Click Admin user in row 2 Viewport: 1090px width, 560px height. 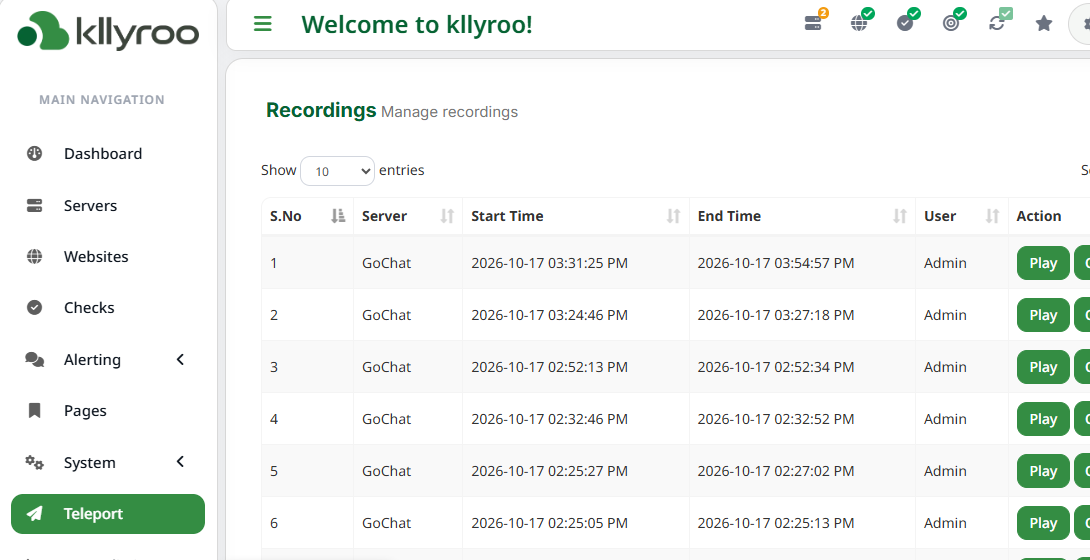[x=945, y=315]
